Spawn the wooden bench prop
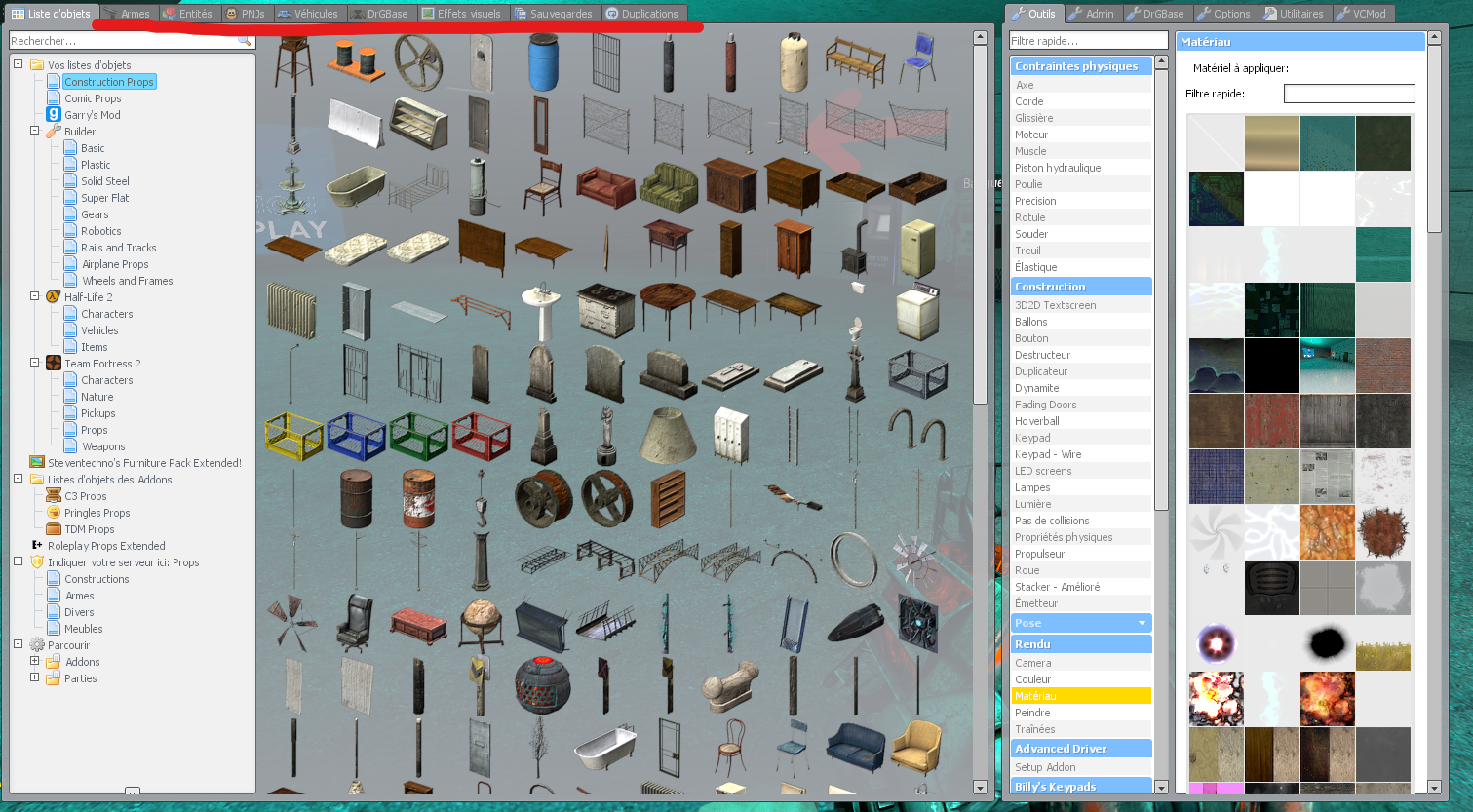 click(855, 61)
